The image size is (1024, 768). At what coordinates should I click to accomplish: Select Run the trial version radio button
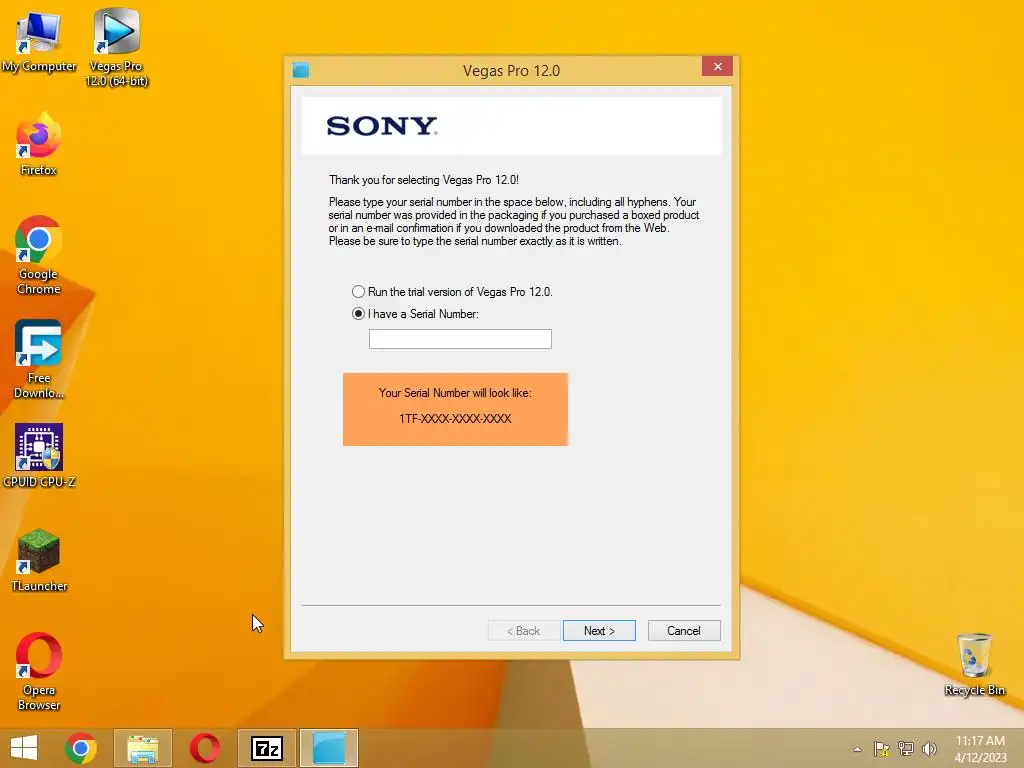pyautogui.click(x=359, y=292)
